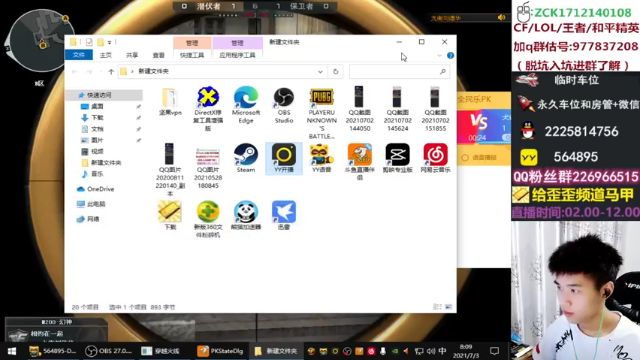Select the 网易云音乐 shortcut icon

pyautogui.click(x=436, y=154)
